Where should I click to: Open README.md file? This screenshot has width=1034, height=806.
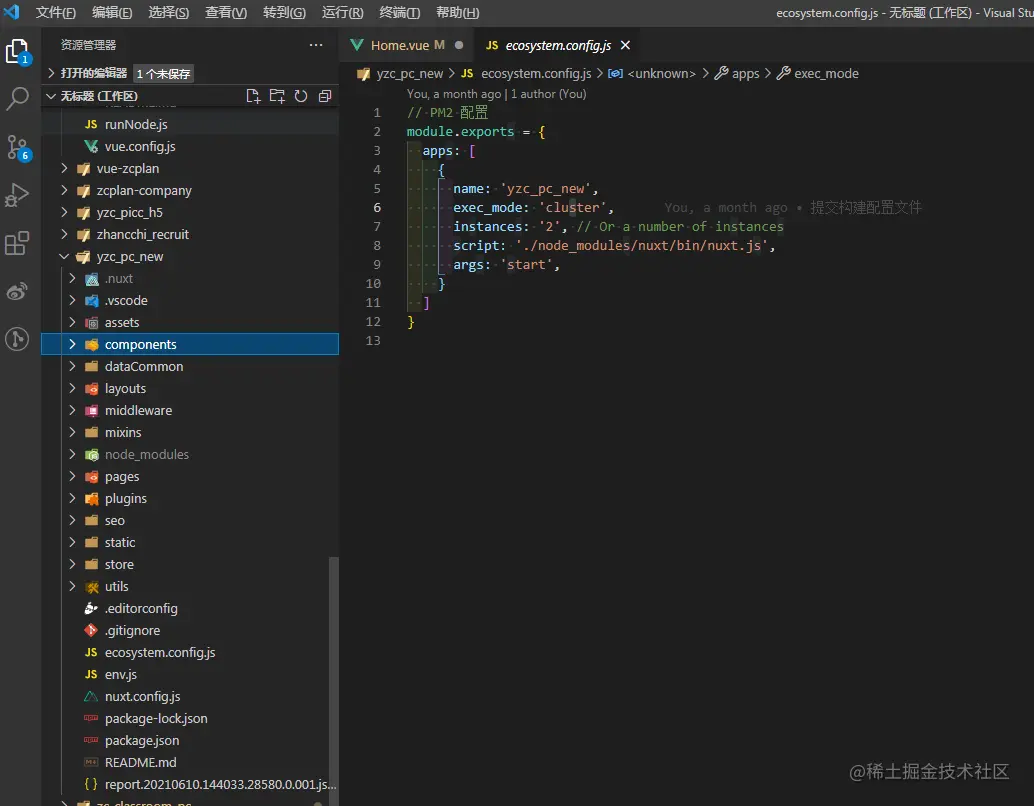click(x=140, y=762)
